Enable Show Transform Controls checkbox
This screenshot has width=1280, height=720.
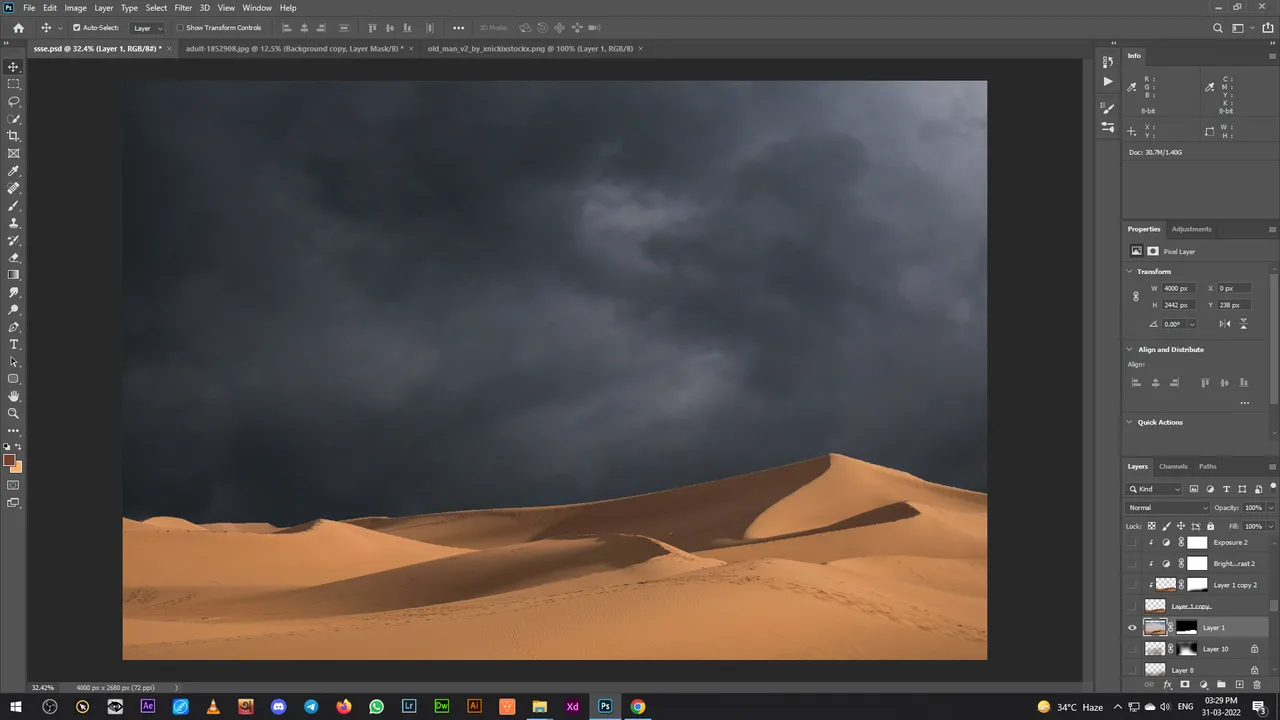coord(180,28)
